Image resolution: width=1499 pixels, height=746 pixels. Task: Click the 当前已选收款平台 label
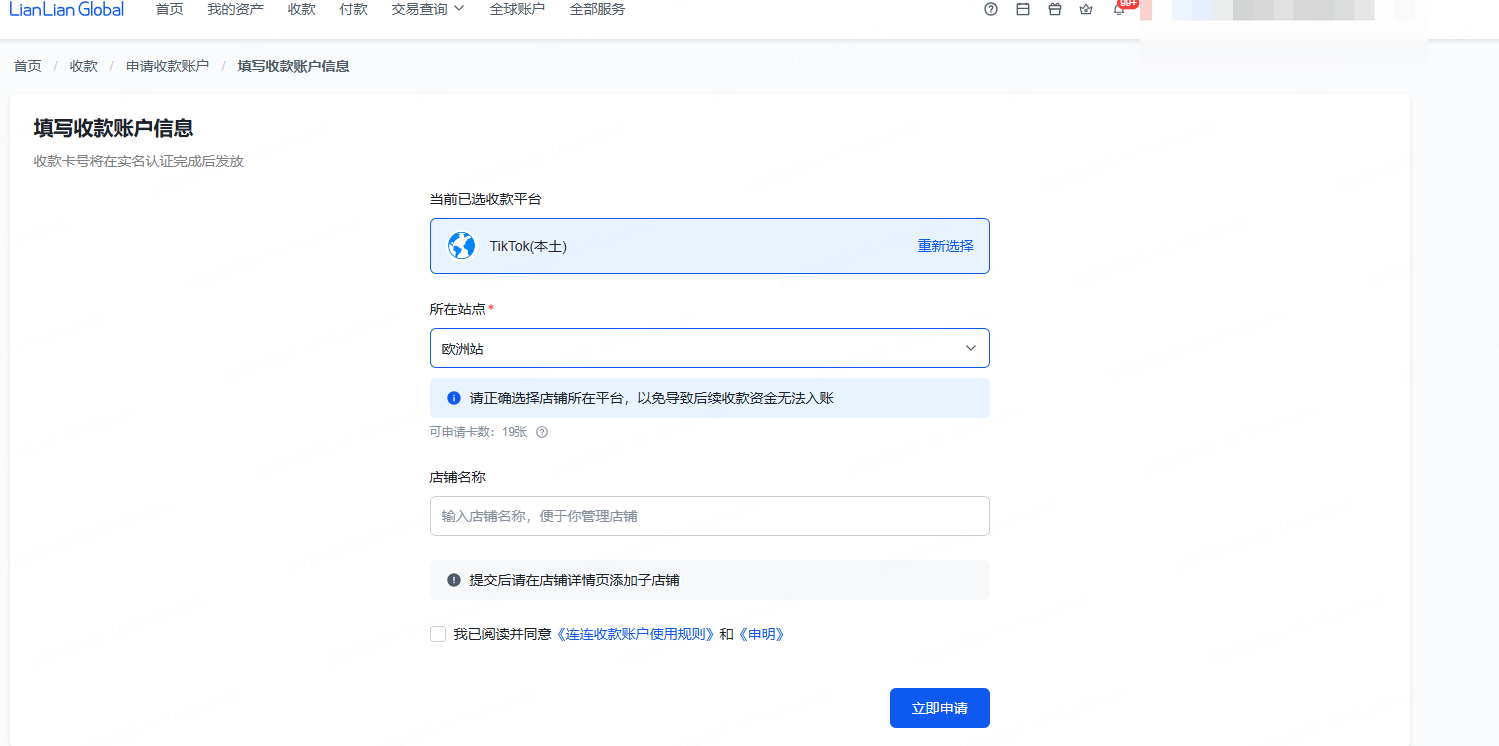(486, 199)
